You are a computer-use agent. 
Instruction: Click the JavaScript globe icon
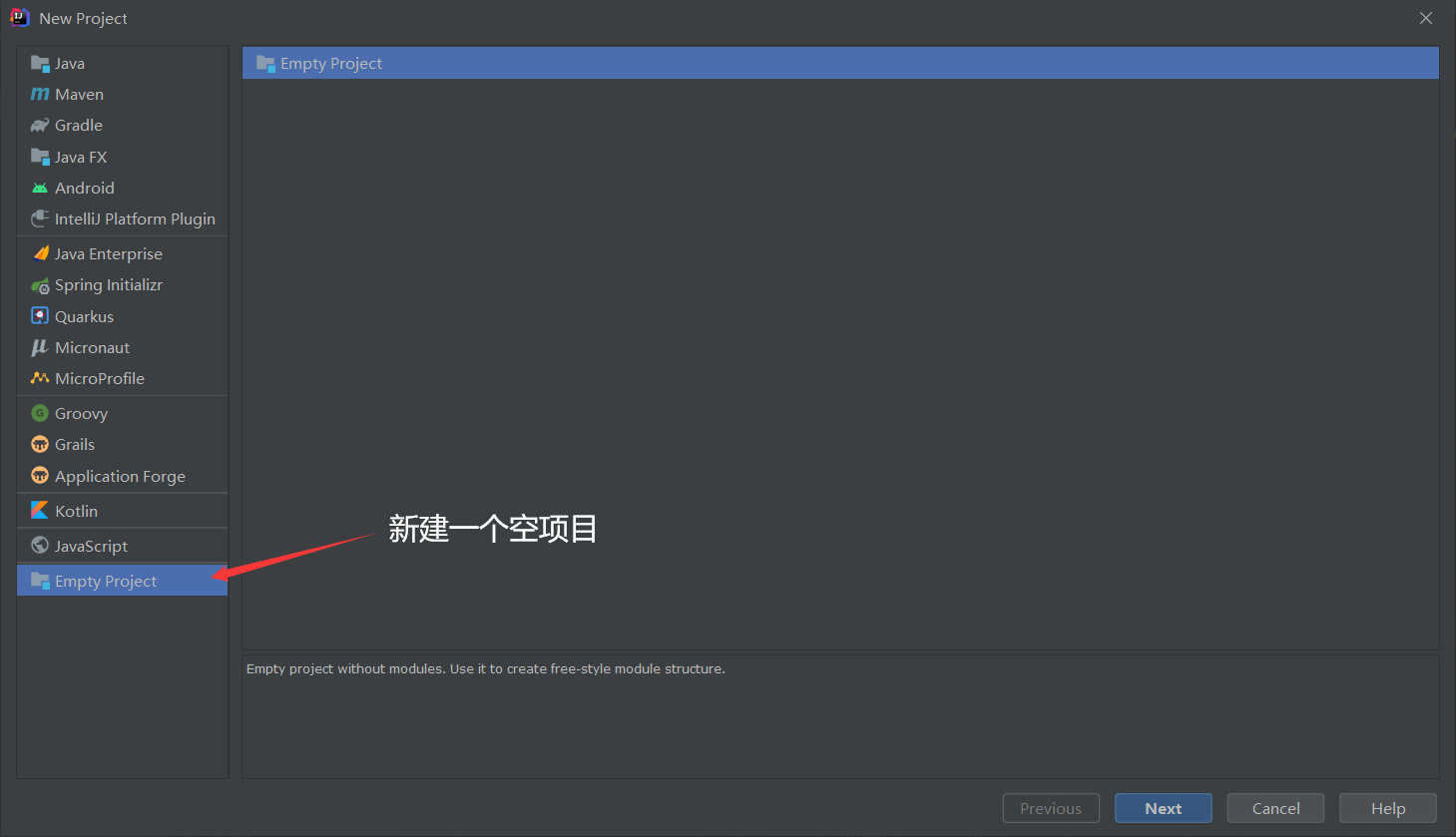coord(40,546)
